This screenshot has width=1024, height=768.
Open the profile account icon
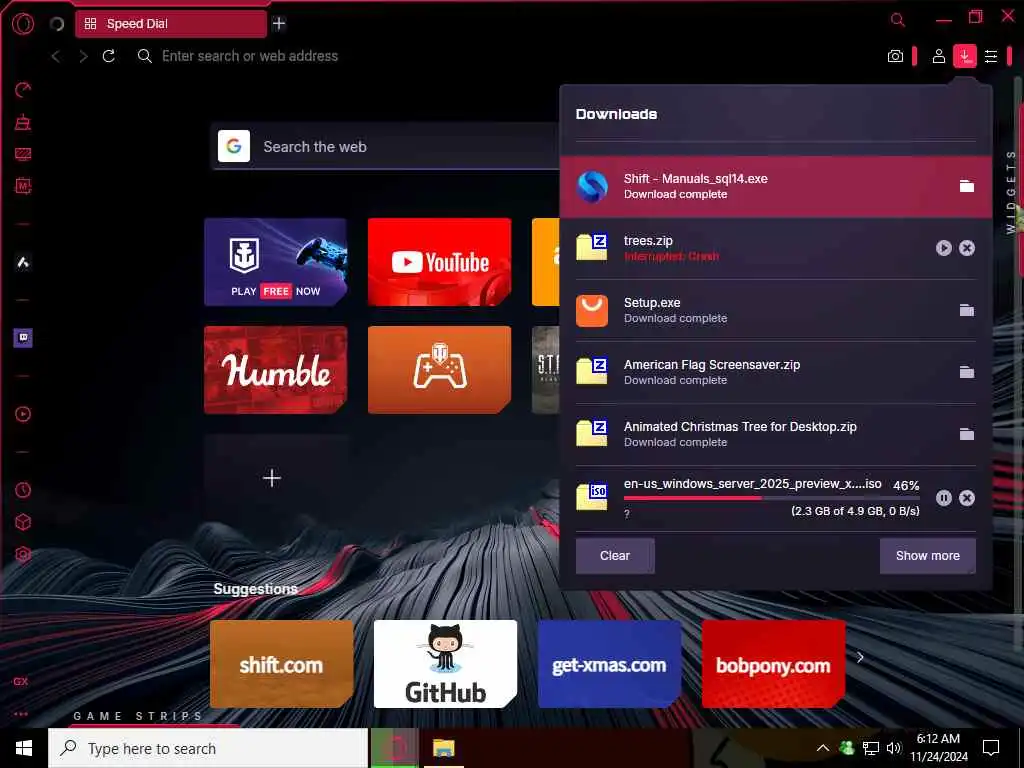click(x=938, y=56)
